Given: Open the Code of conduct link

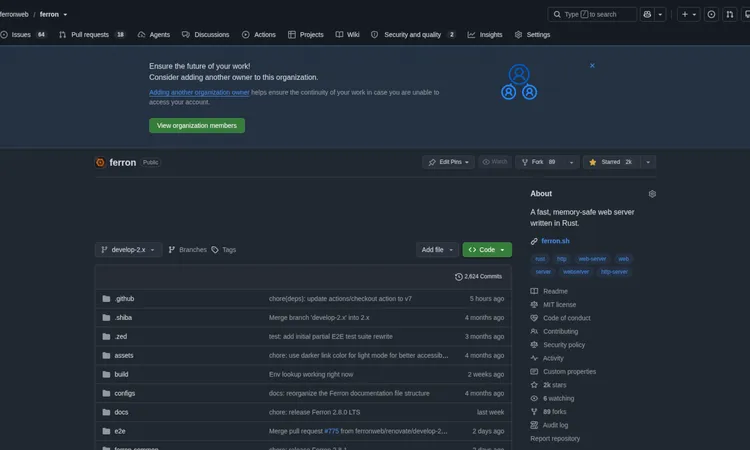Looking at the screenshot, I should 560,318.
